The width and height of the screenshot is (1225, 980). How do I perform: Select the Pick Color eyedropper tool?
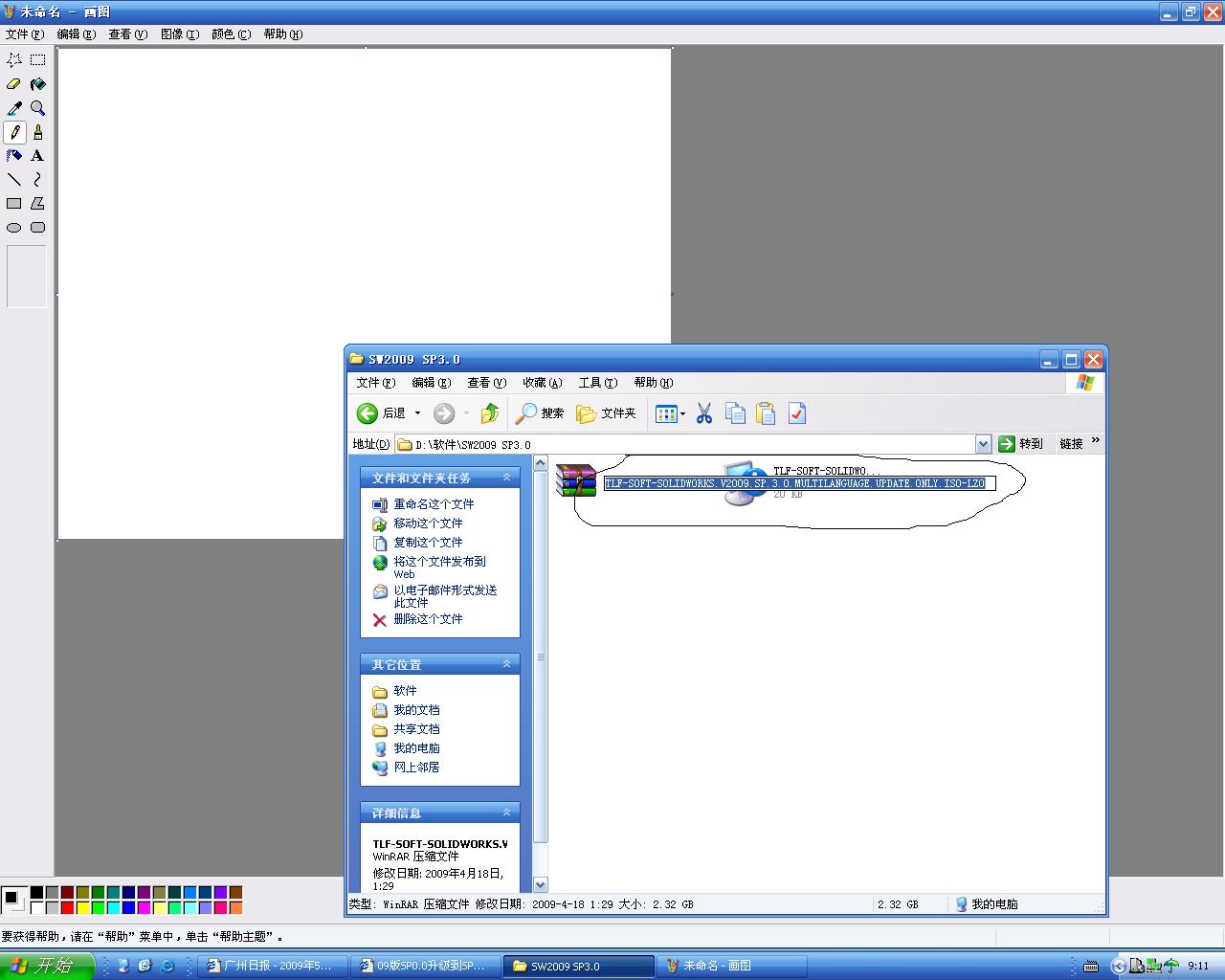click(14, 108)
